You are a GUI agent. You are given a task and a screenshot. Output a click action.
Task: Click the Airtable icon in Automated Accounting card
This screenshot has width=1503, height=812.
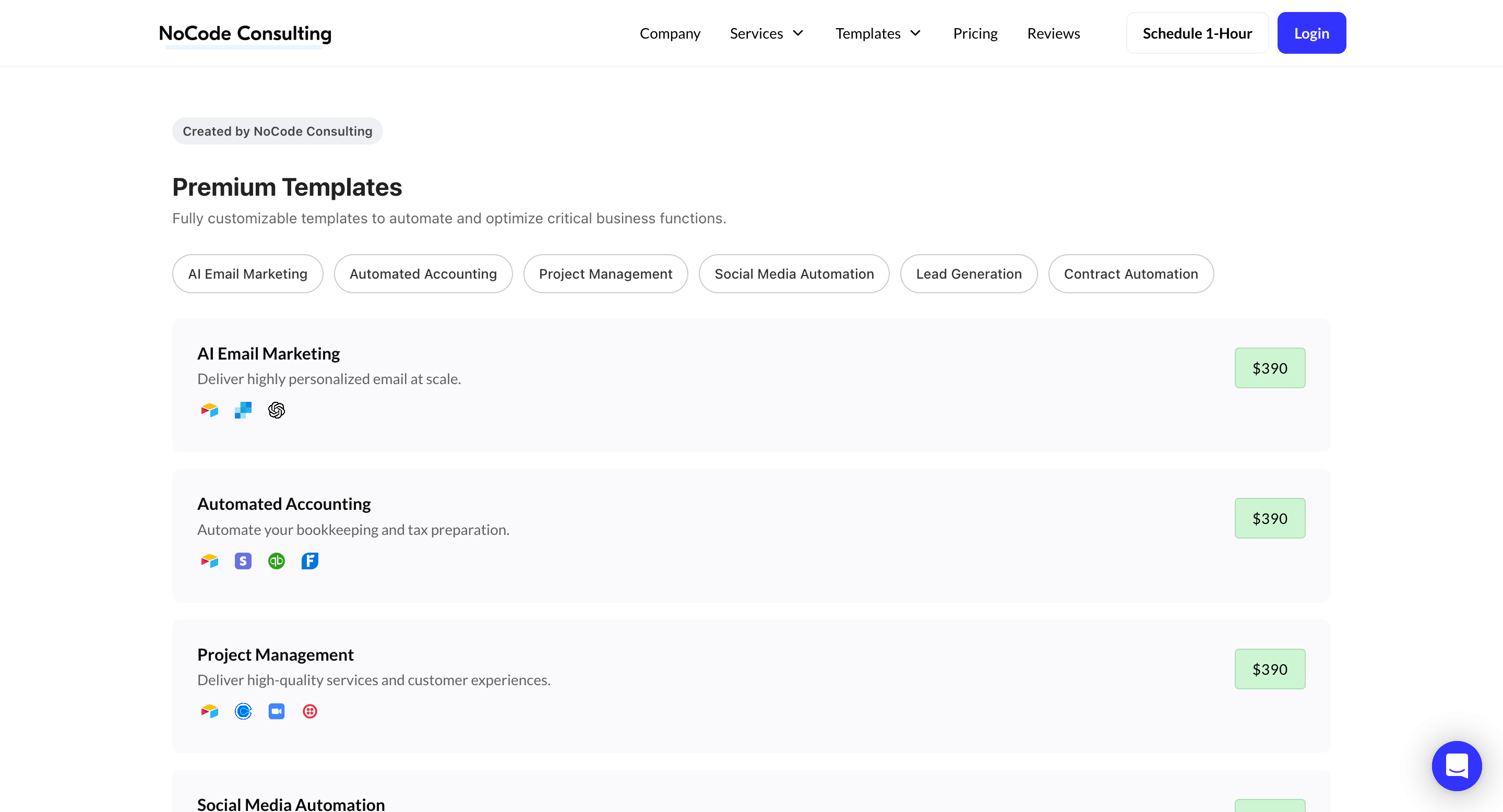pos(209,560)
